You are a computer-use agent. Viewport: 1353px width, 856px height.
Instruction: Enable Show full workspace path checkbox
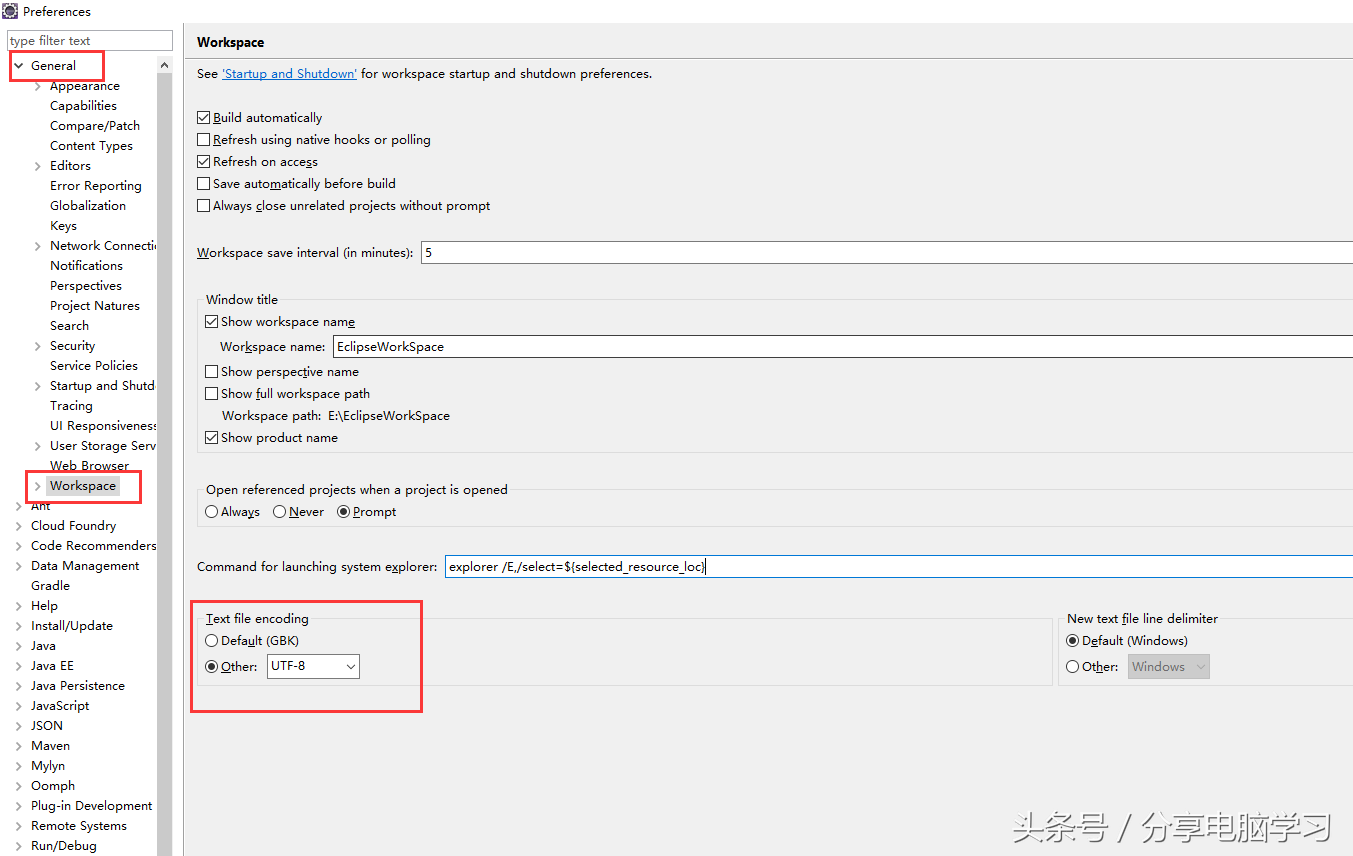tap(212, 394)
